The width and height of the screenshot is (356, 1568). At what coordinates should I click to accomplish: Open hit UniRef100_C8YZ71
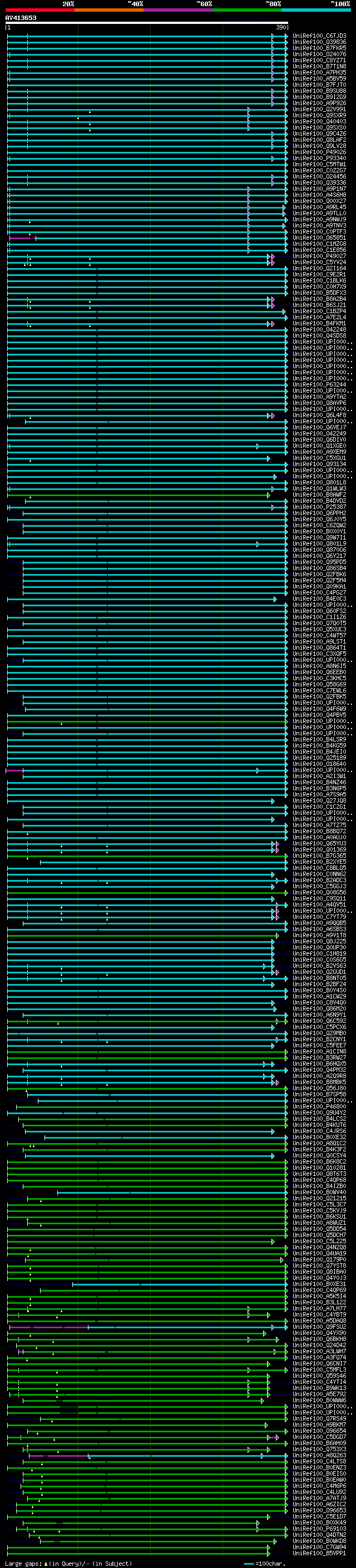click(319, 60)
